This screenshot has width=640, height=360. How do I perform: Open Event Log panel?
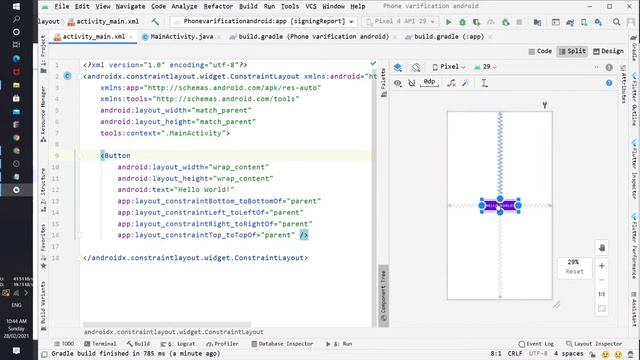click(x=536, y=344)
